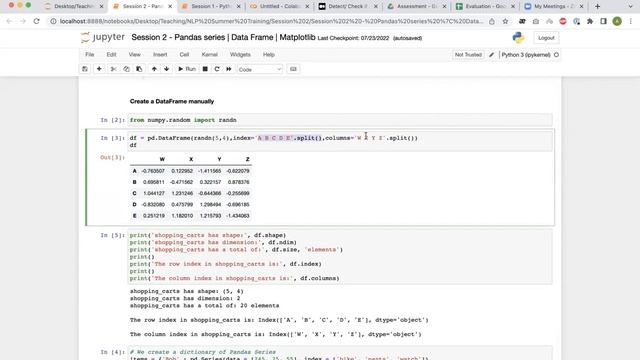This screenshot has width=640, height=360.
Task: Open the View menu
Action: 134,54
